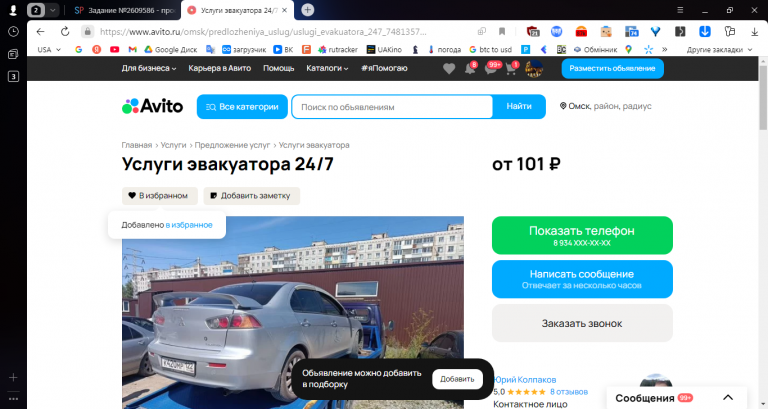The image size is (768, 409).
Task: Expand the Каталоги dropdown
Action: pos(327,69)
